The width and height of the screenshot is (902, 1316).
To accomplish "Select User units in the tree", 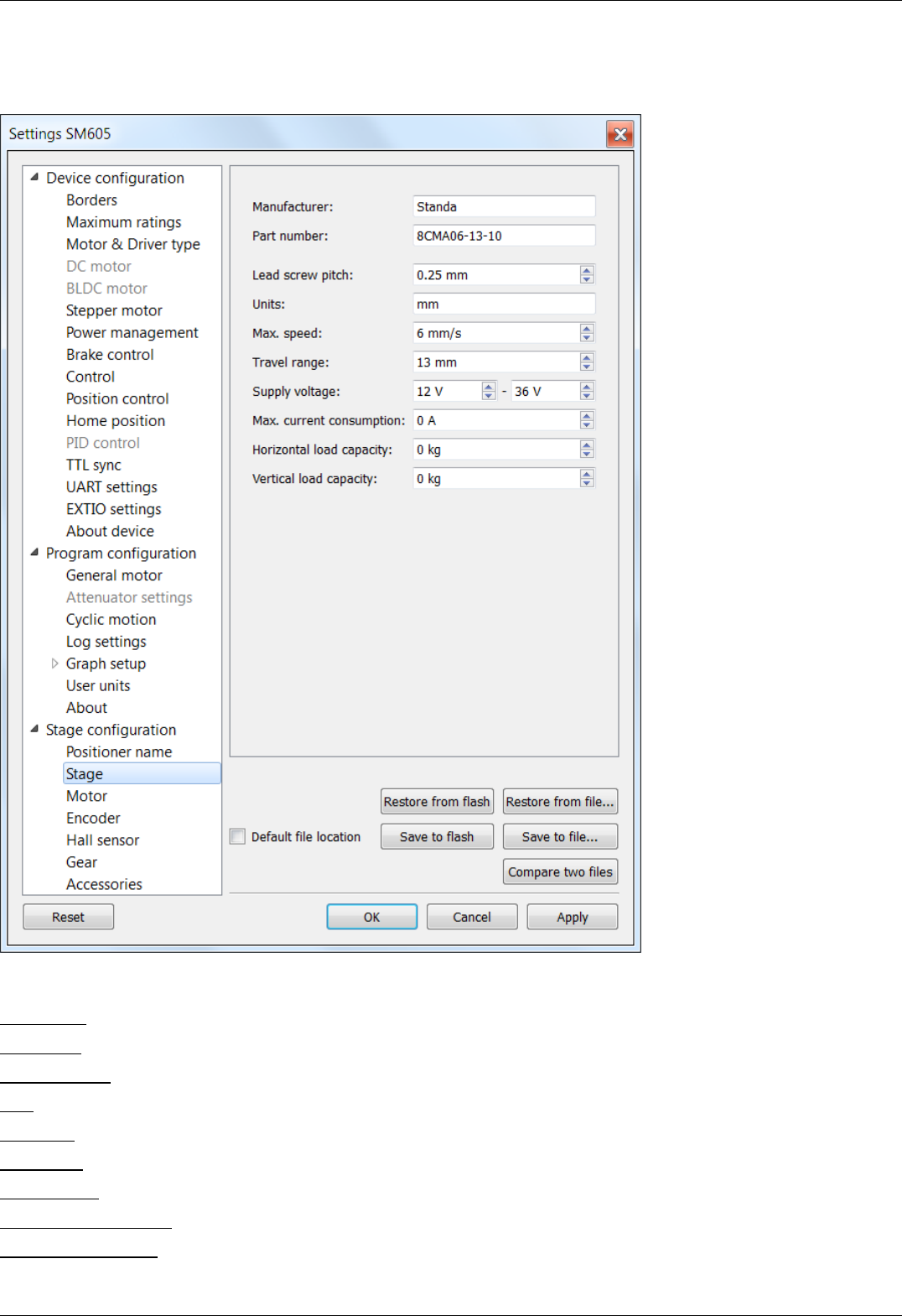I will 98,685.
